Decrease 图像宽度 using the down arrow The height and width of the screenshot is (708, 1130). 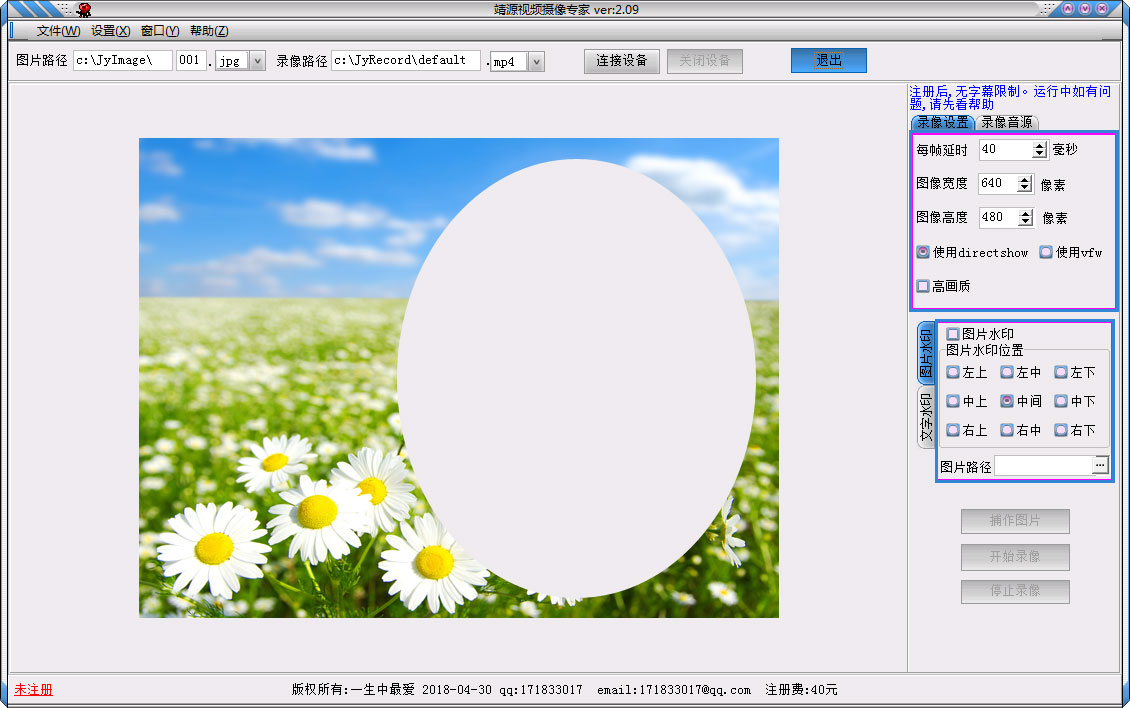tap(1024, 188)
